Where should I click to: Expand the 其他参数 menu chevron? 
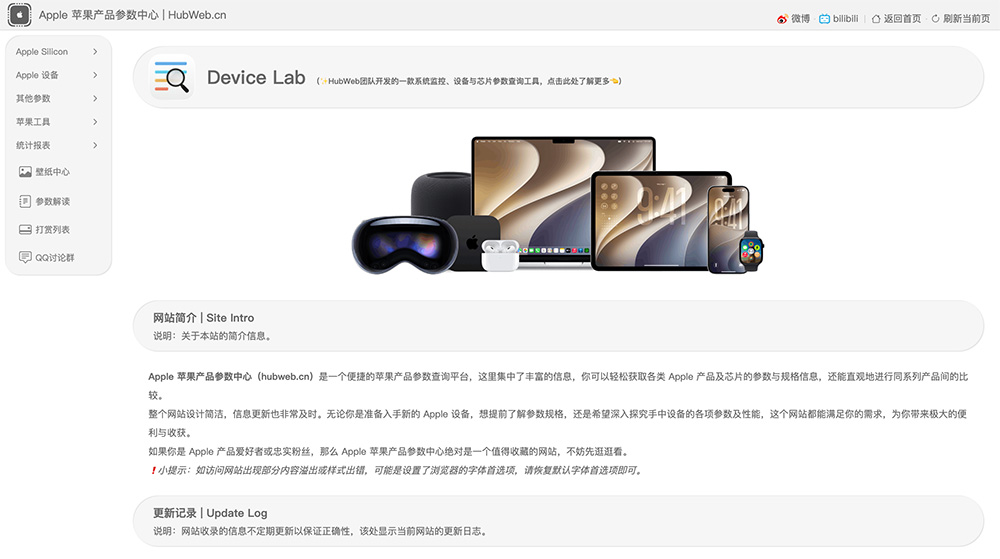tap(95, 98)
